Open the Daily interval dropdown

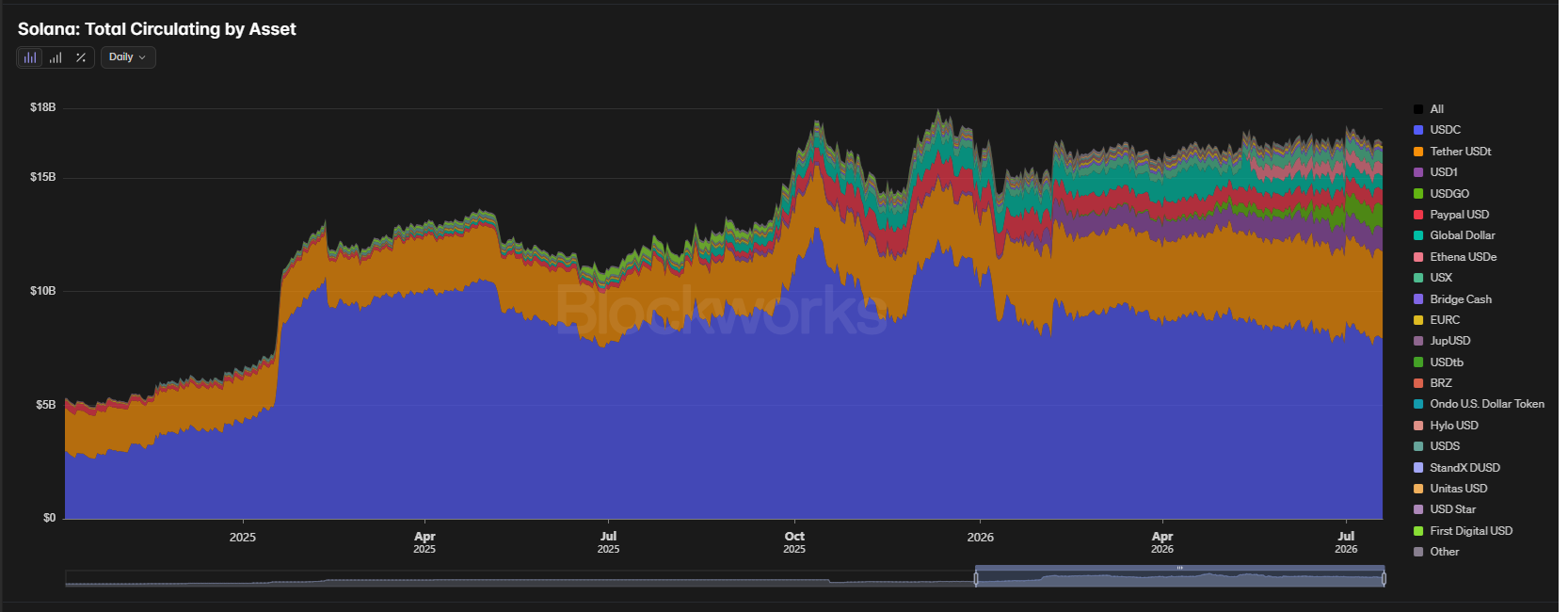click(128, 57)
